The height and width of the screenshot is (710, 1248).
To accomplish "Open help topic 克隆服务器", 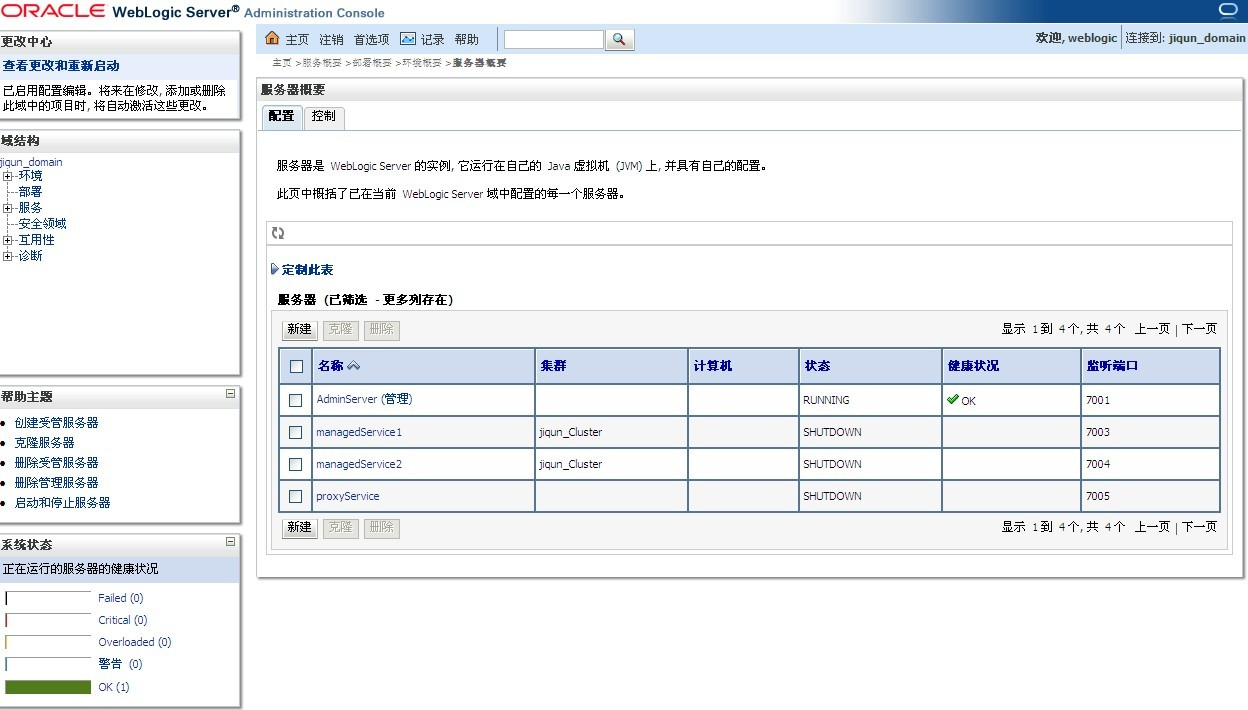I will pos(45,443).
